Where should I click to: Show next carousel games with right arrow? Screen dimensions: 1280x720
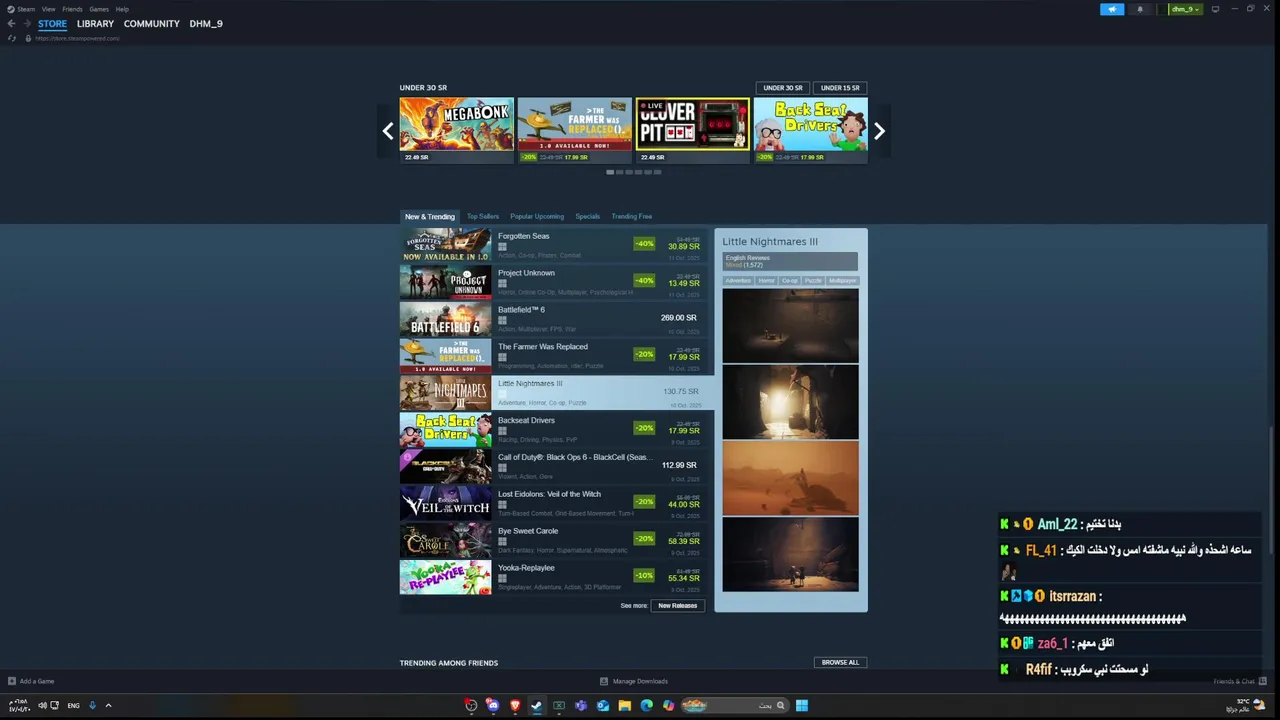[879, 131]
